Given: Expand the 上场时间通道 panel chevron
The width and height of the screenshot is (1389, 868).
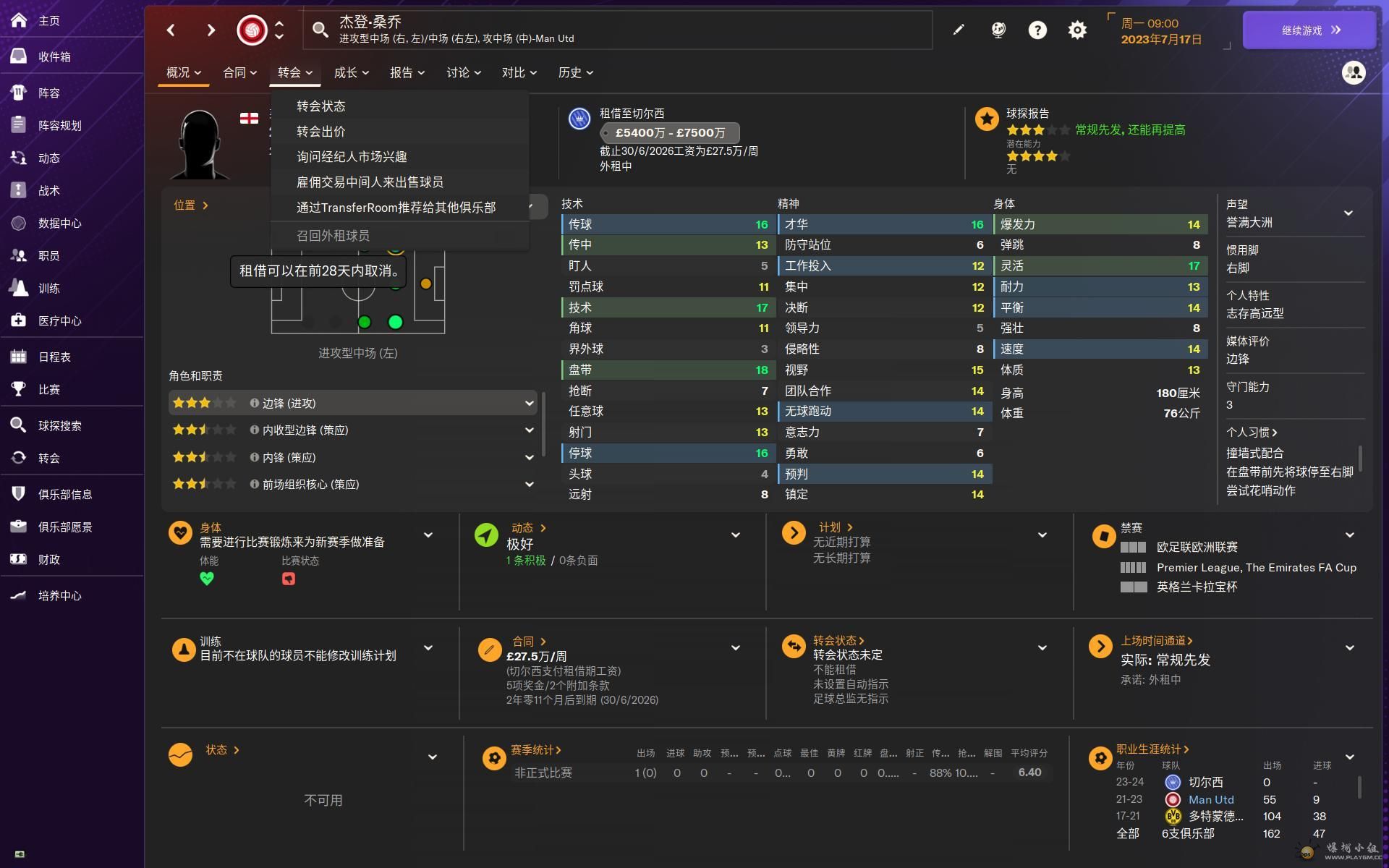Looking at the screenshot, I should point(1350,648).
